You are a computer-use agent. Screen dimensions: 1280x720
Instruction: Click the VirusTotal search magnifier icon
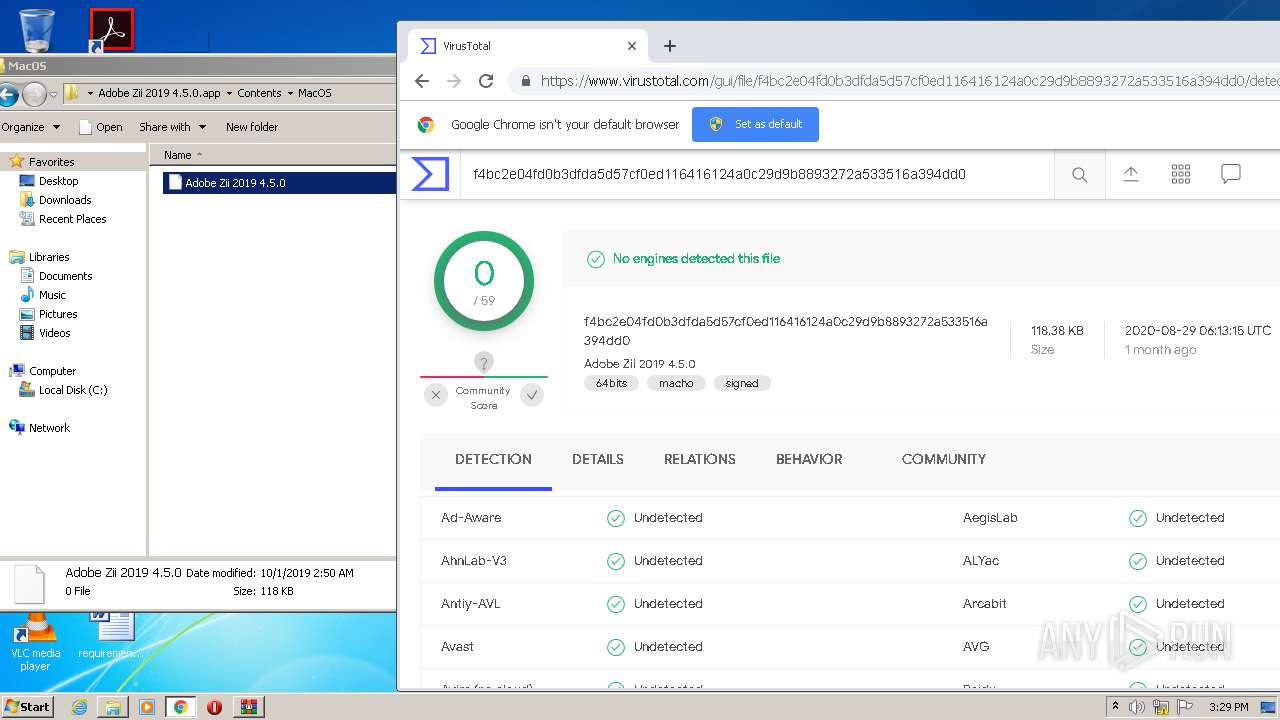click(x=1080, y=175)
